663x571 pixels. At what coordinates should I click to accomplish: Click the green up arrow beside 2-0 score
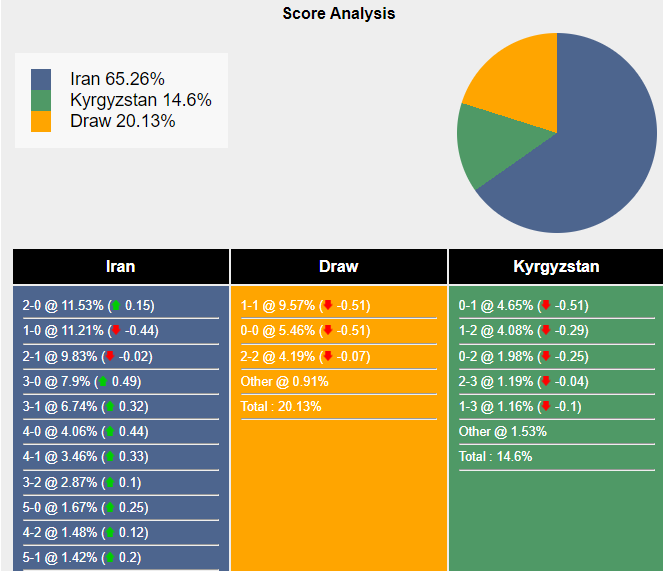coord(116,306)
